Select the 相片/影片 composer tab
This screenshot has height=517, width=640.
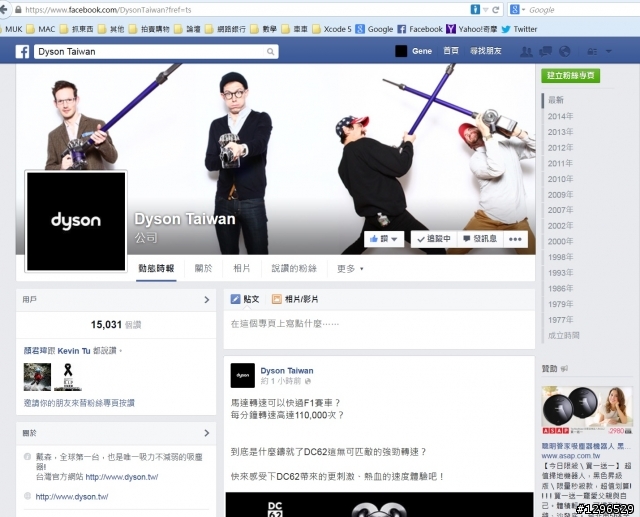295,299
